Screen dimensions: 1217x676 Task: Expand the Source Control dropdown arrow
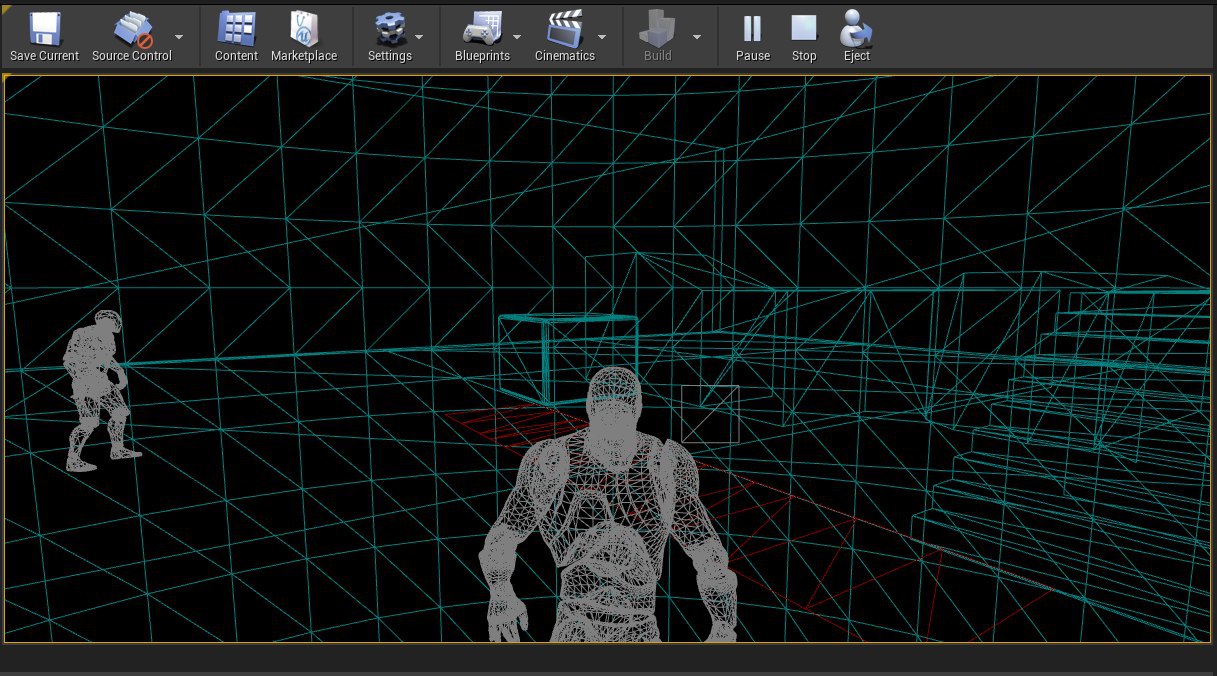(x=178, y=36)
